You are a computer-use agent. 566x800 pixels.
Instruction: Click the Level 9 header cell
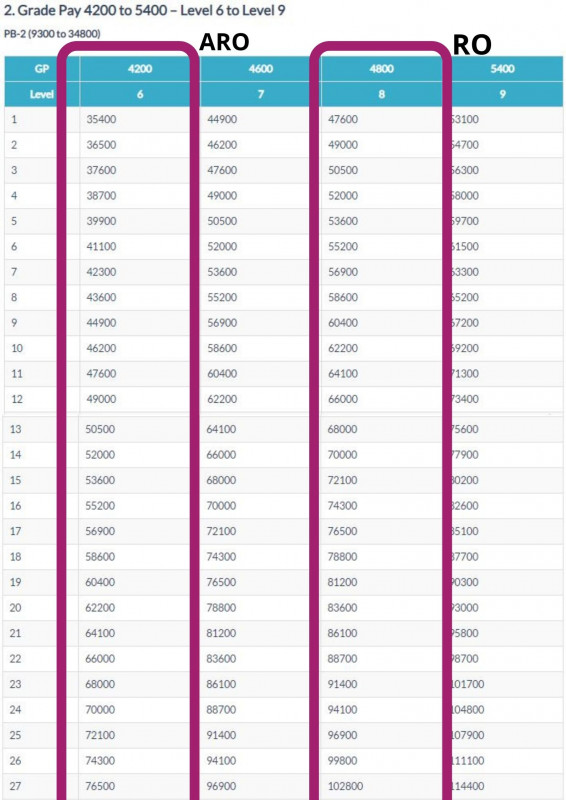(x=502, y=94)
